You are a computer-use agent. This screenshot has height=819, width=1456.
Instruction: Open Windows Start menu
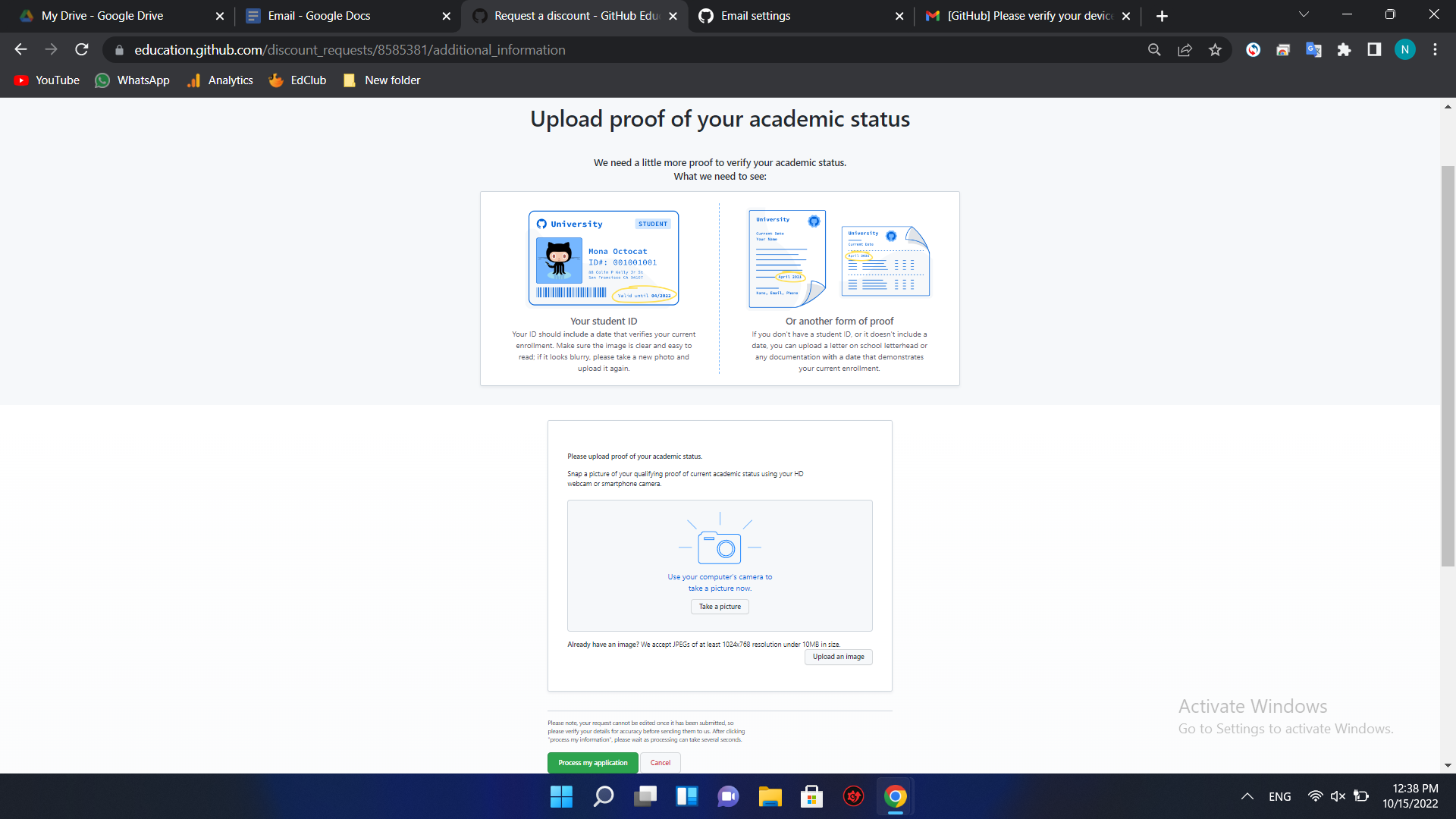(561, 796)
